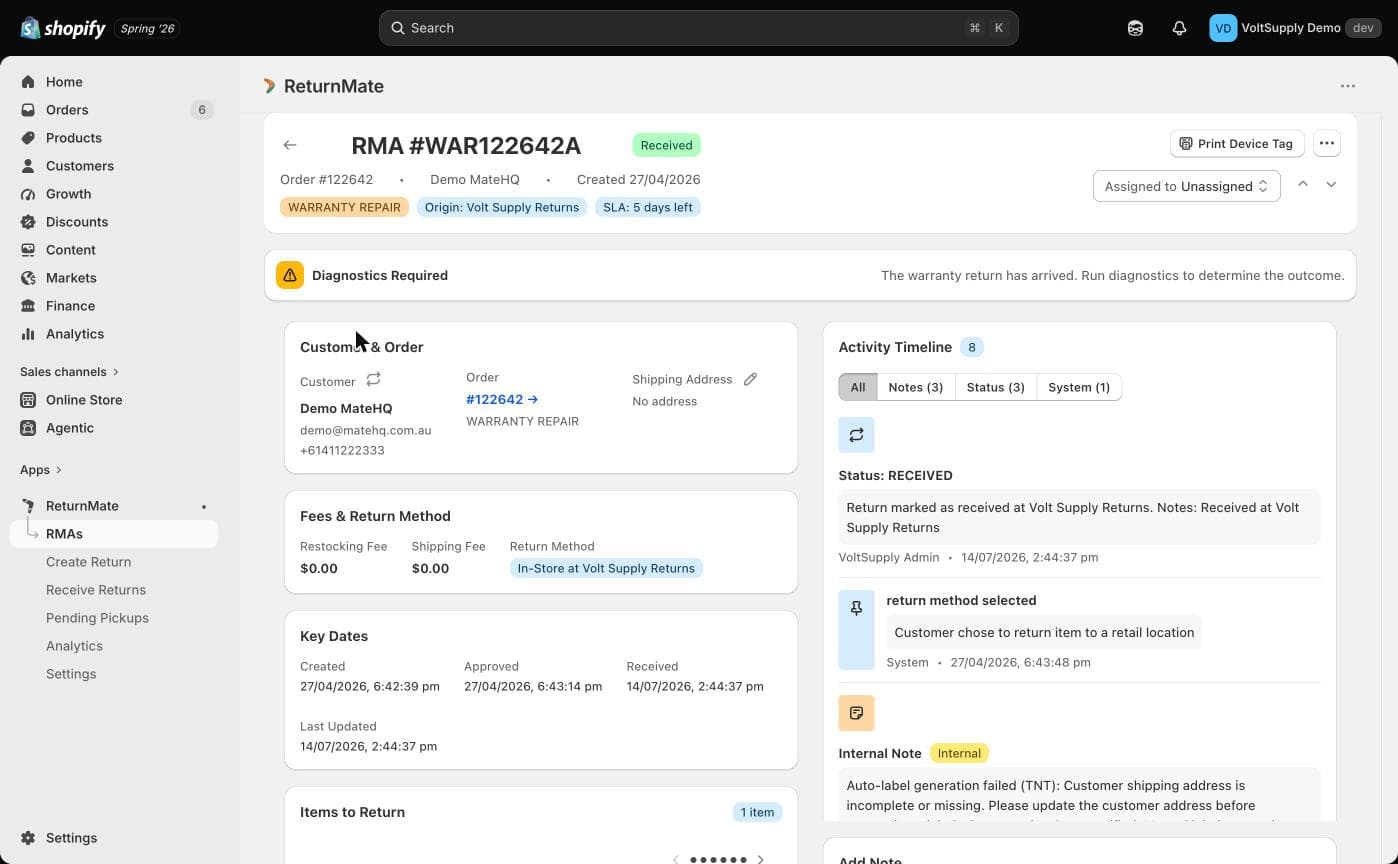Click customer email demo@matehq.com.au
The image size is (1398, 864).
click(366, 430)
